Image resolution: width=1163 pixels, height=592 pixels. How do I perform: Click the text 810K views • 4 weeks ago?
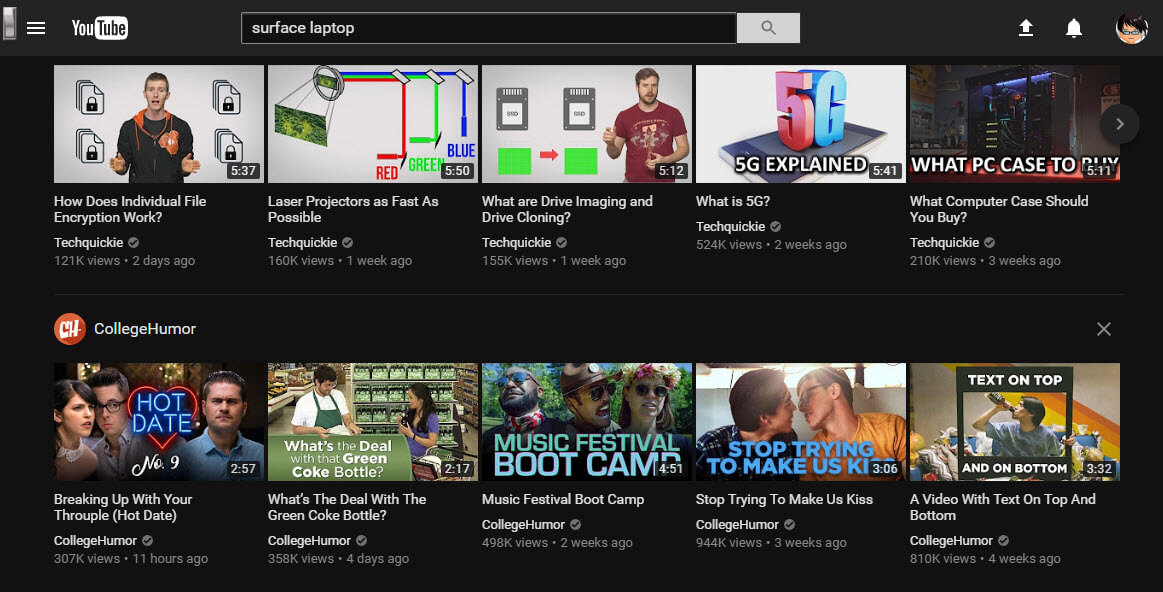pyautogui.click(x=985, y=559)
